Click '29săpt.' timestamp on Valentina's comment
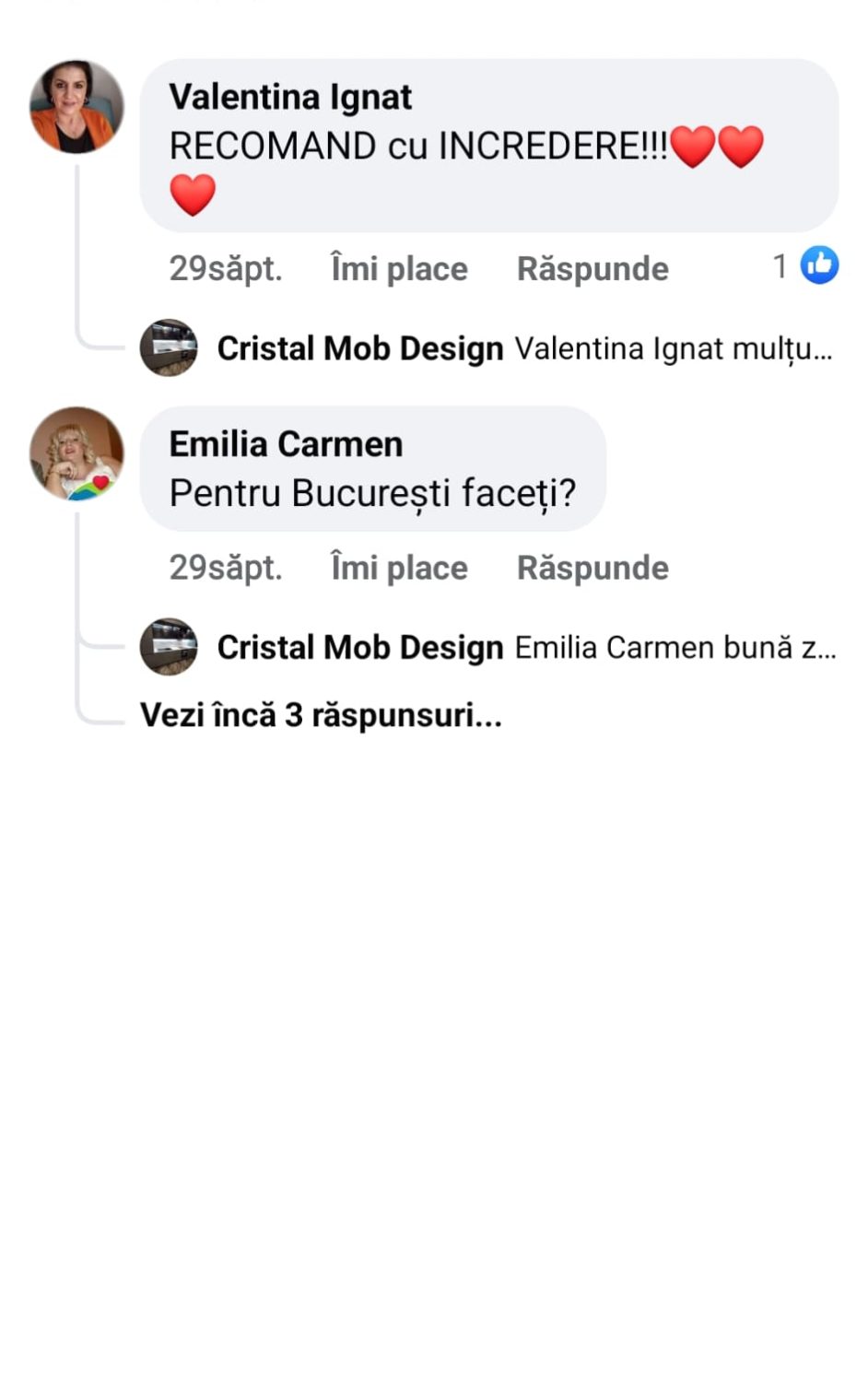This screenshot has width=868, height=1374. (225, 269)
